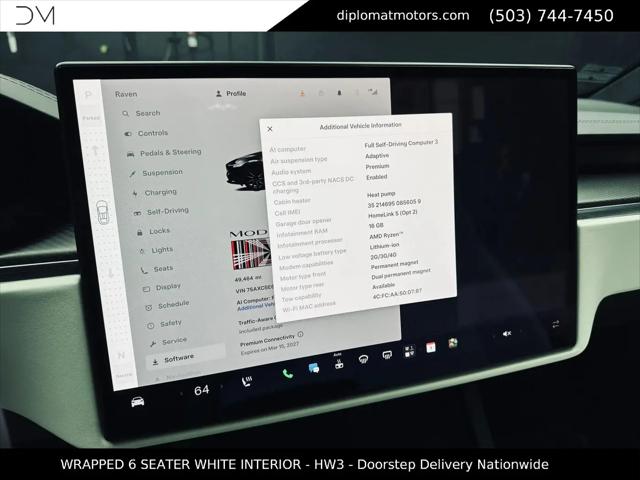The height and width of the screenshot is (480, 640).
Task: Select the Cell IMEI number value
Action: click(394, 204)
